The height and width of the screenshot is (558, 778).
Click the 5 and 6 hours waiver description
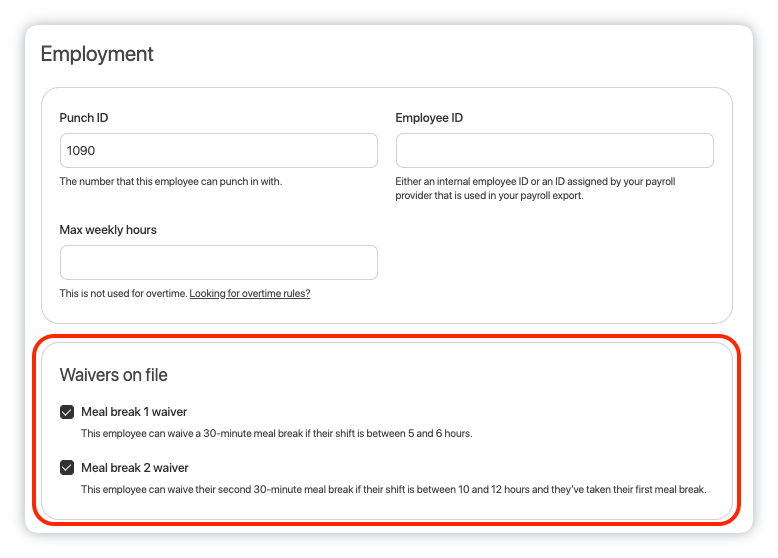[x=277, y=434]
